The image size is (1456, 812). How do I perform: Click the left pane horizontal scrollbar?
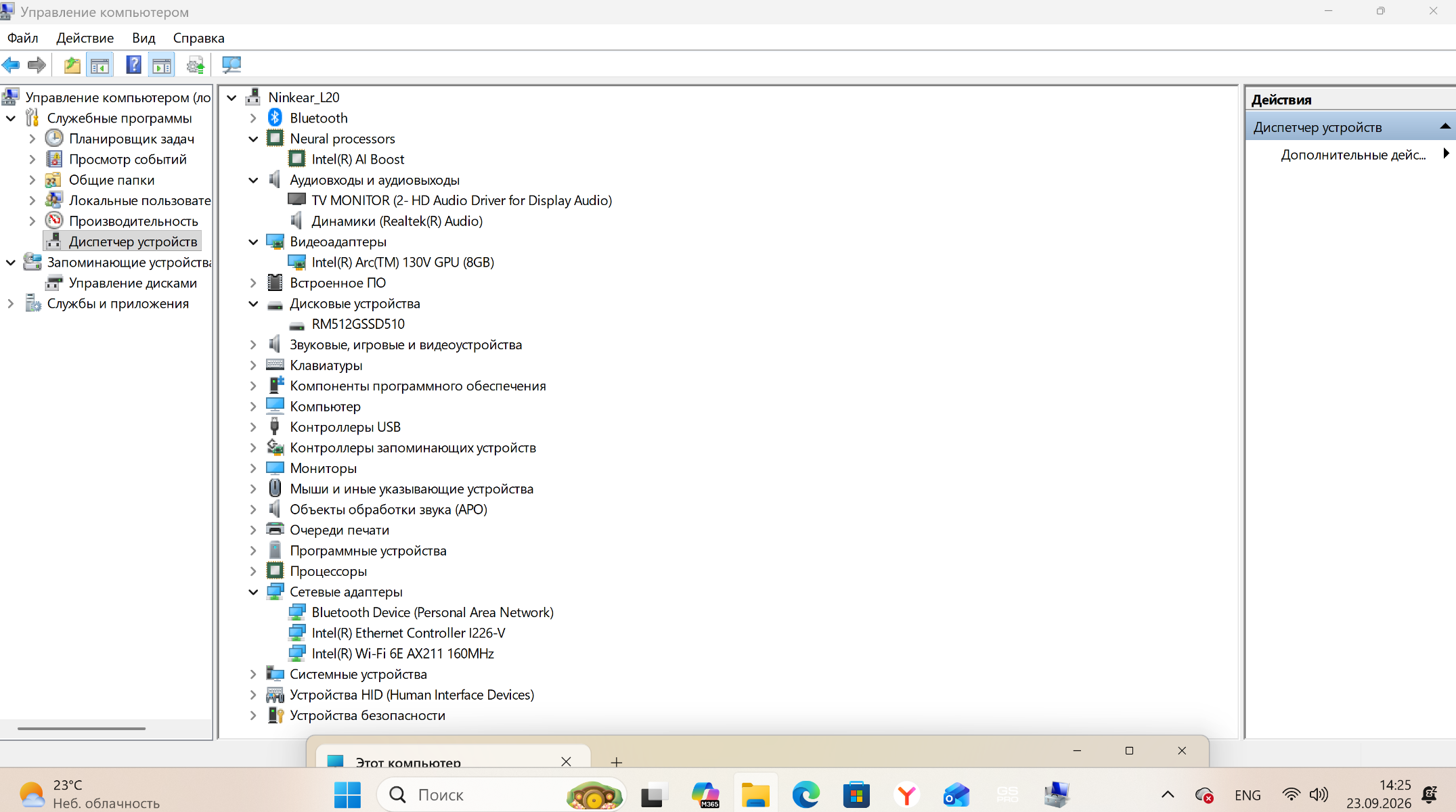click(x=81, y=729)
